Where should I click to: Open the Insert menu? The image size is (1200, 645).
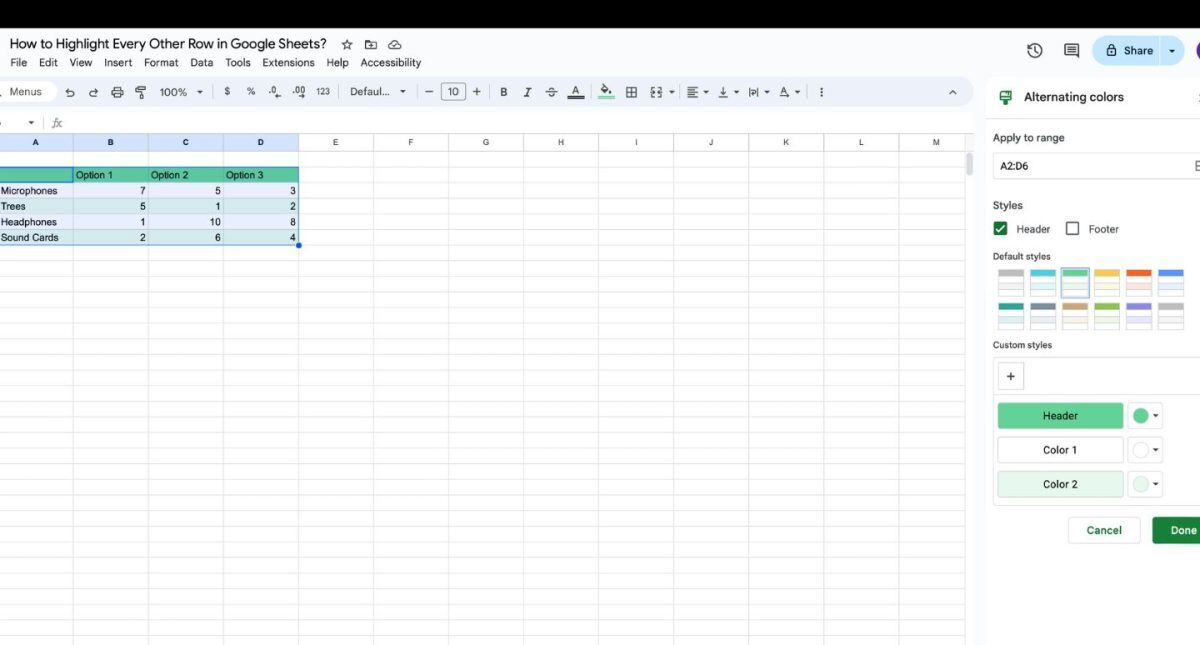click(118, 62)
